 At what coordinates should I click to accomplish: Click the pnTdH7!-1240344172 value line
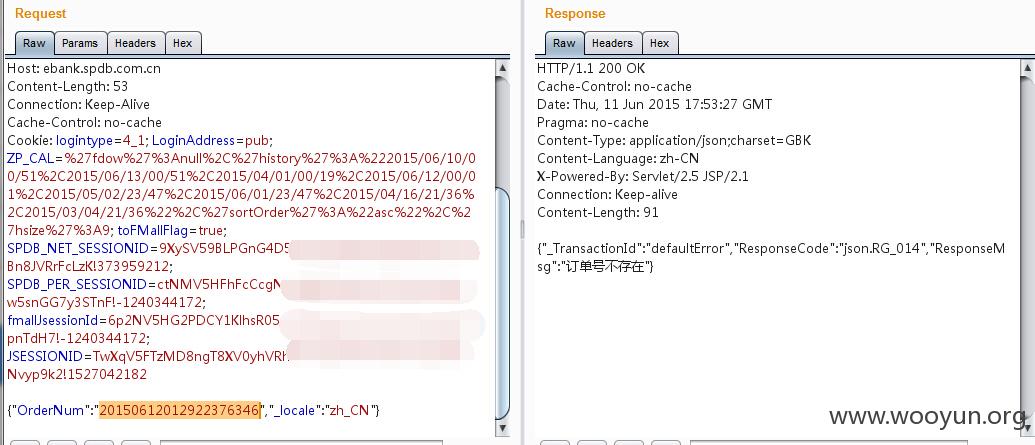(x=79, y=339)
